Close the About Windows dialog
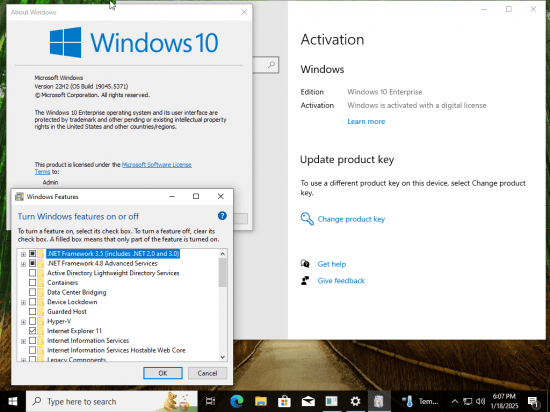This screenshot has height=412, width=550. coord(244,12)
